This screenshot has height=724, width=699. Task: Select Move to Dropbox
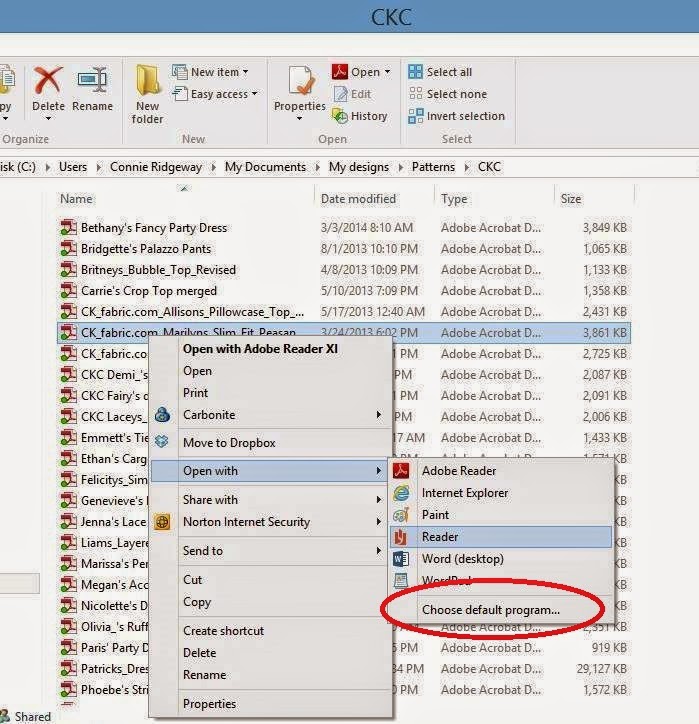pos(229,443)
